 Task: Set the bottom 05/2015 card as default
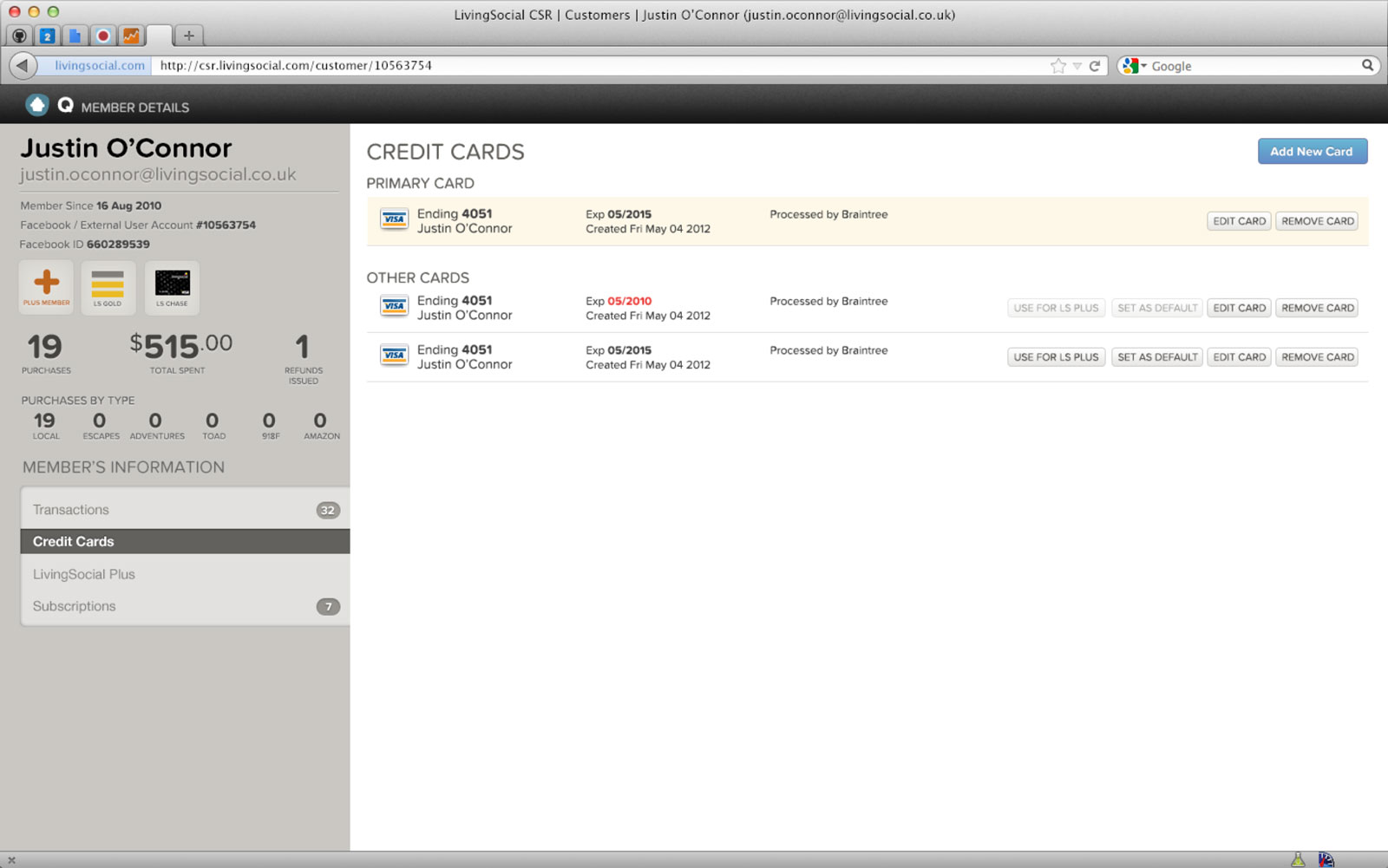click(1156, 356)
